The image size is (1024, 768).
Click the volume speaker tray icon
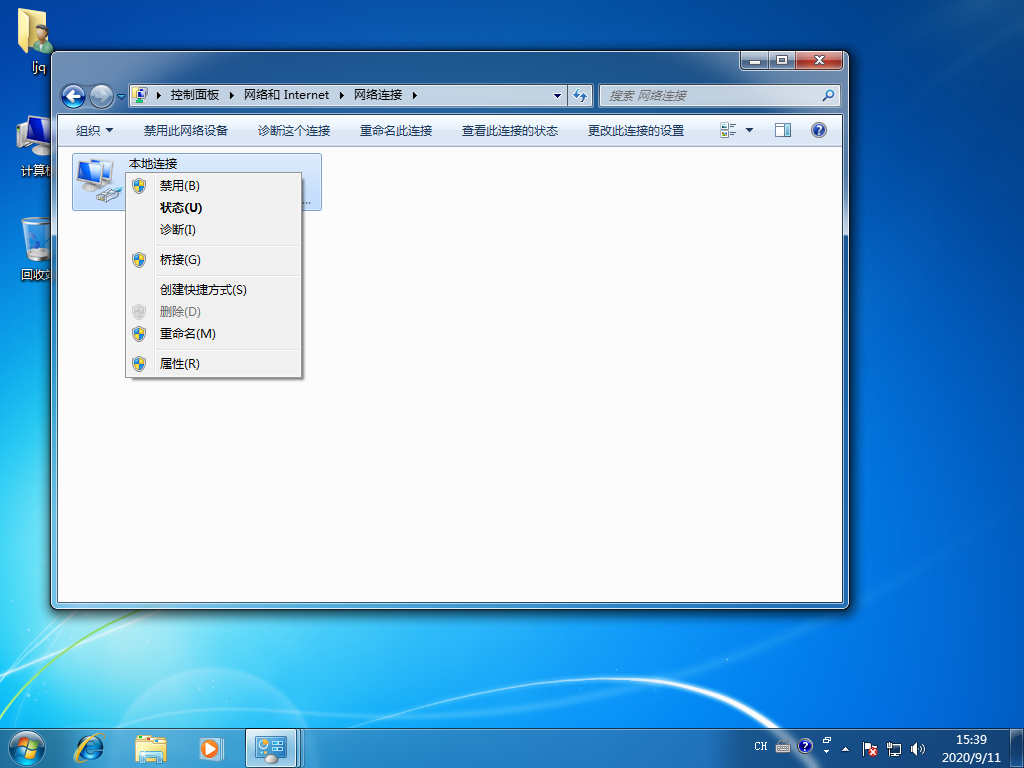(918, 748)
